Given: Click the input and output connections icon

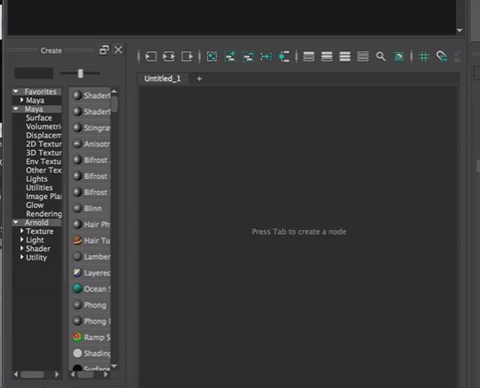Looking at the screenshot, I should tap(169, 56).
